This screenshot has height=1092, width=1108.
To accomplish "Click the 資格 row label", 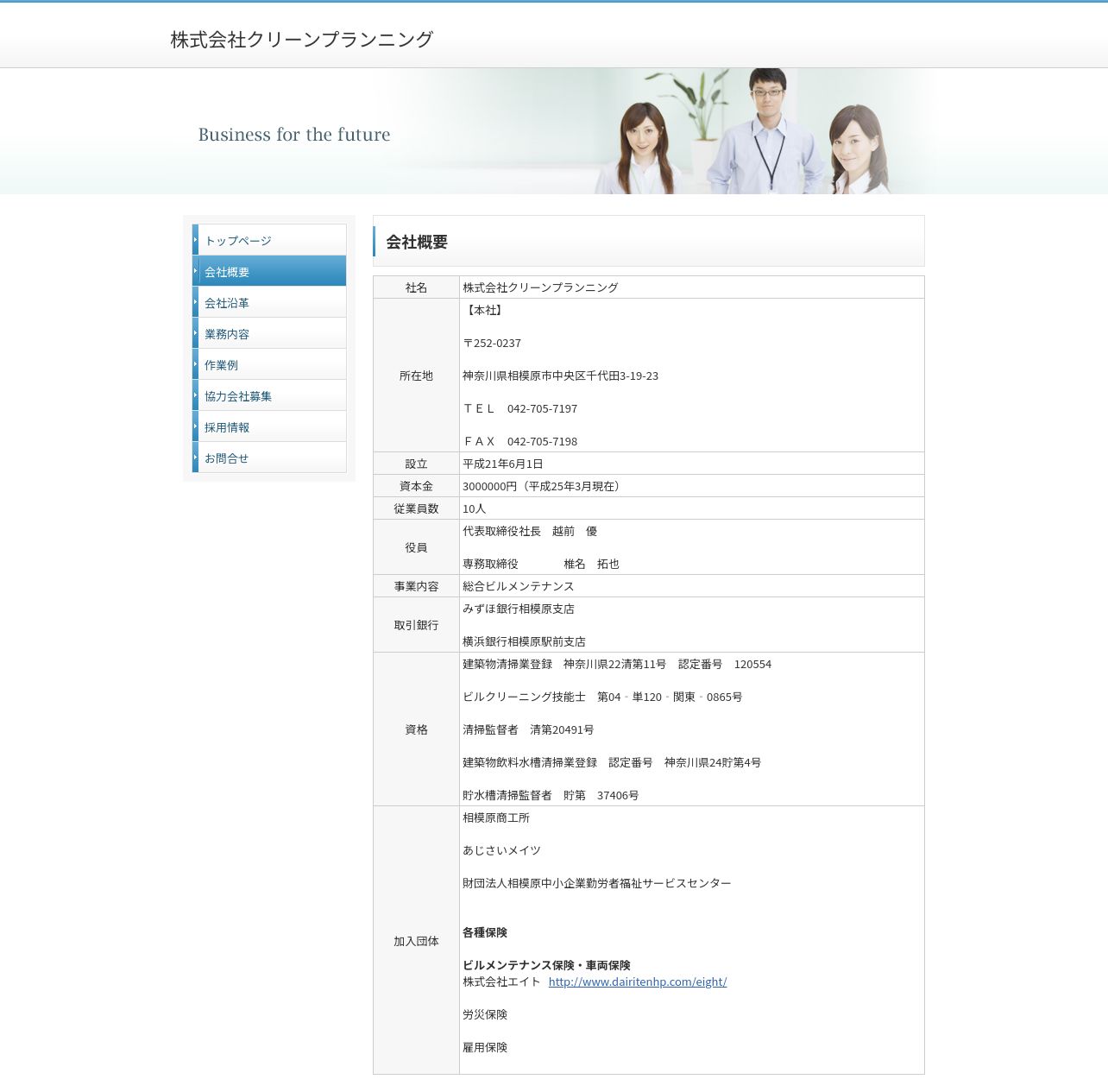I will pyautogui.click(x=416, y=729).
